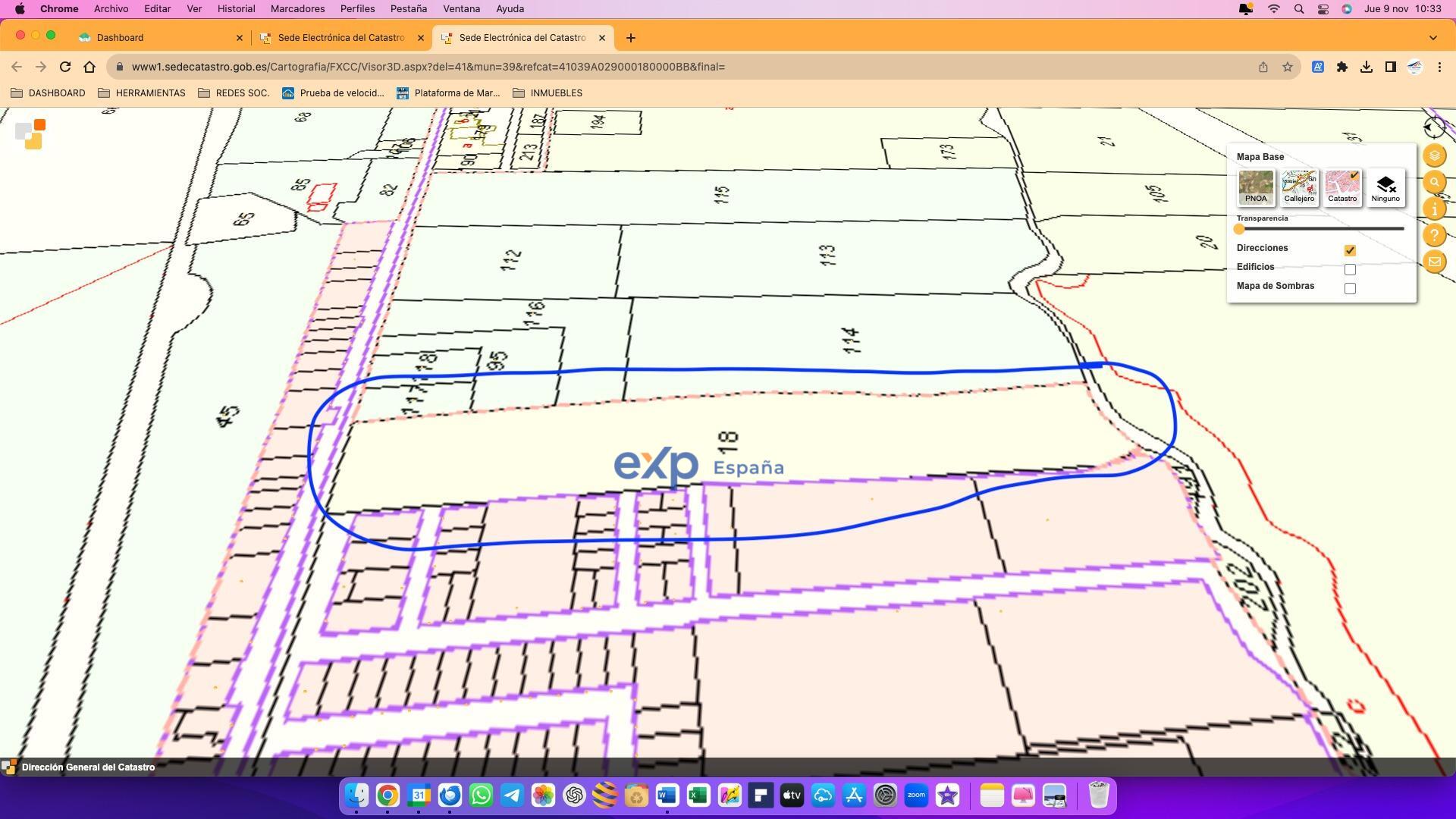The image size is (1456, 819).
Task: Open the map search tool icon
Action: coord(1434,182)
